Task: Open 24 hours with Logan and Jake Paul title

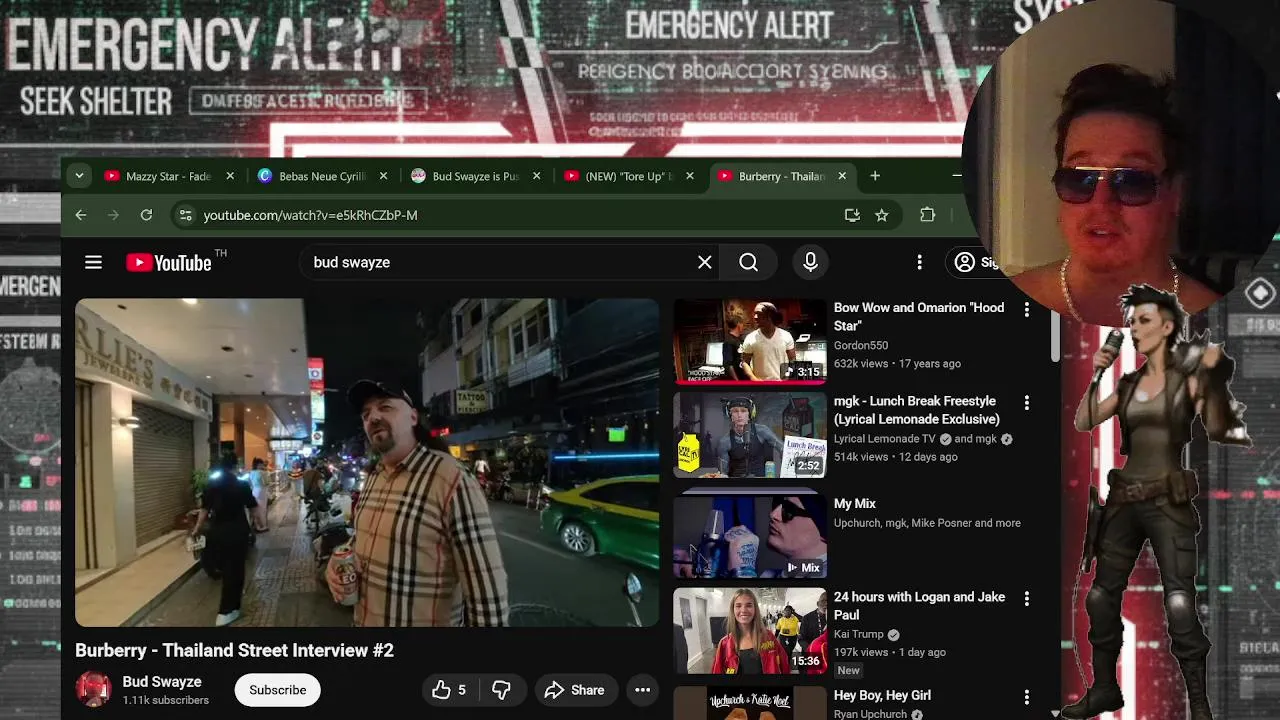Action: pos(919,606)
